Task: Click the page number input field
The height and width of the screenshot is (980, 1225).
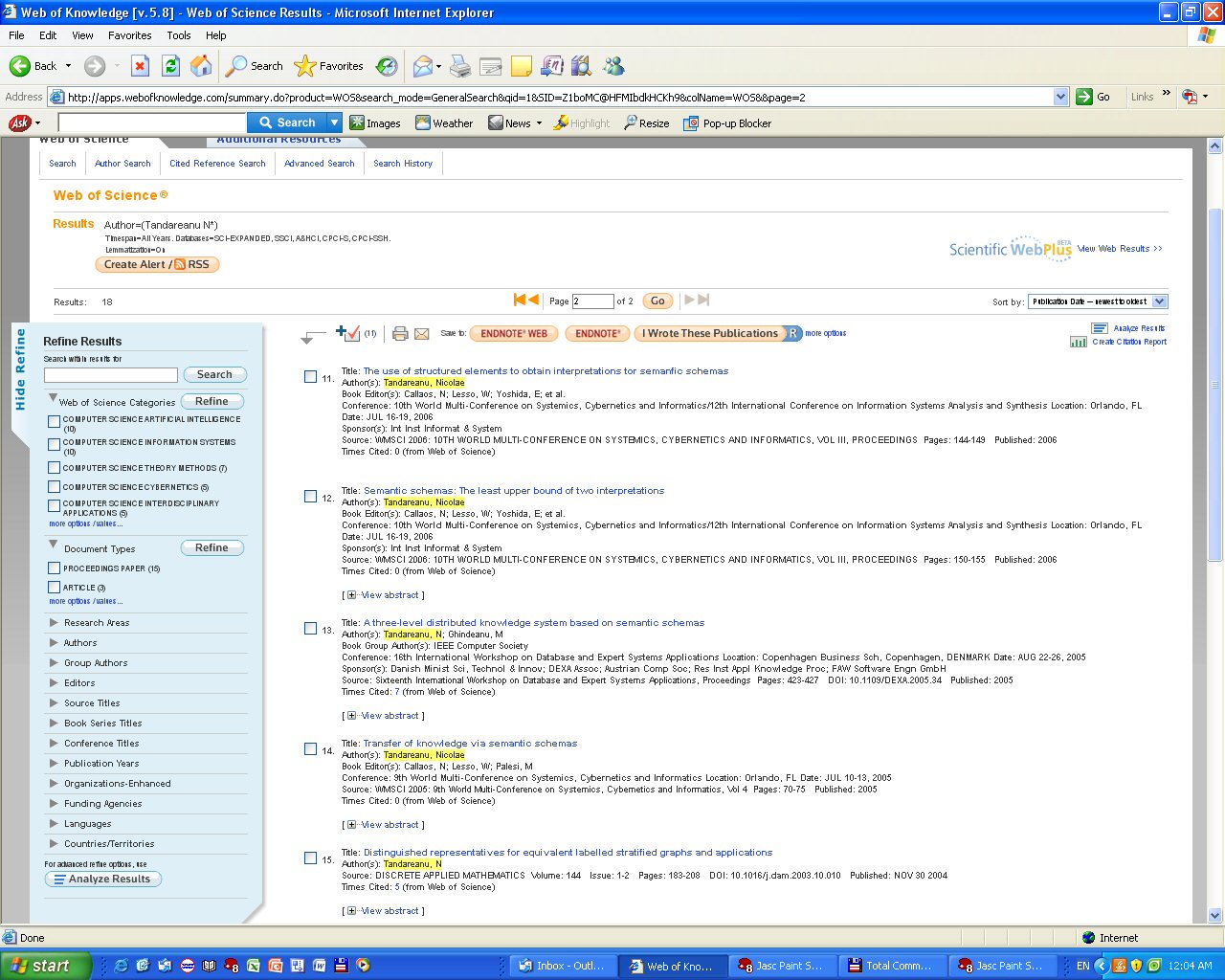Action: click(x=593, y=301)
